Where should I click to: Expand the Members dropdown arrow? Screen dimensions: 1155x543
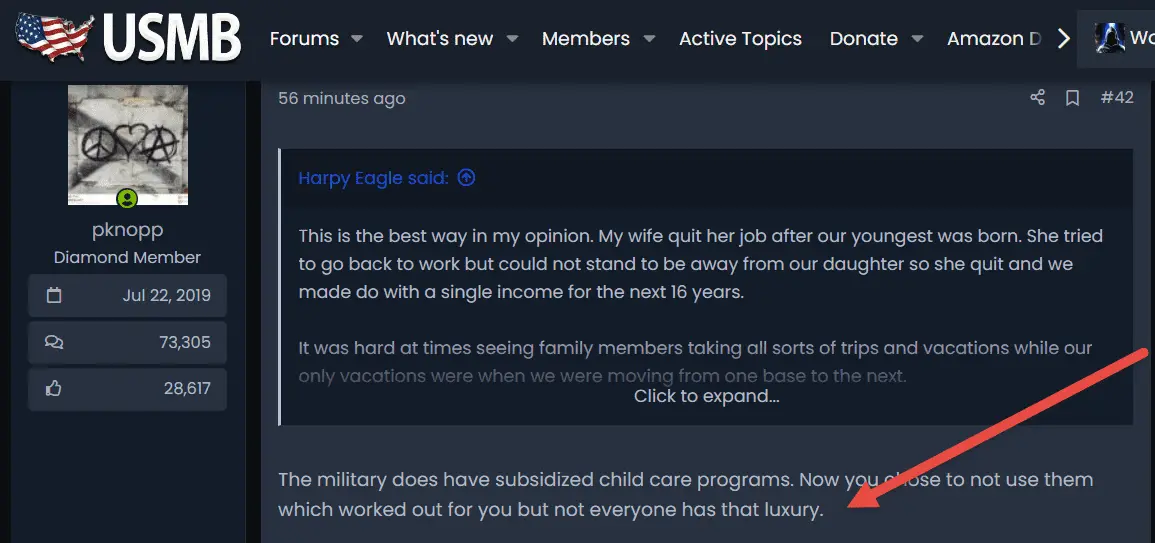coord(649,39)
